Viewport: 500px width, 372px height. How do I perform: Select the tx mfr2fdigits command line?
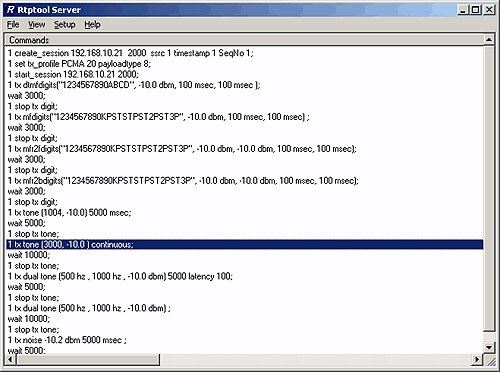click(245, 149)
